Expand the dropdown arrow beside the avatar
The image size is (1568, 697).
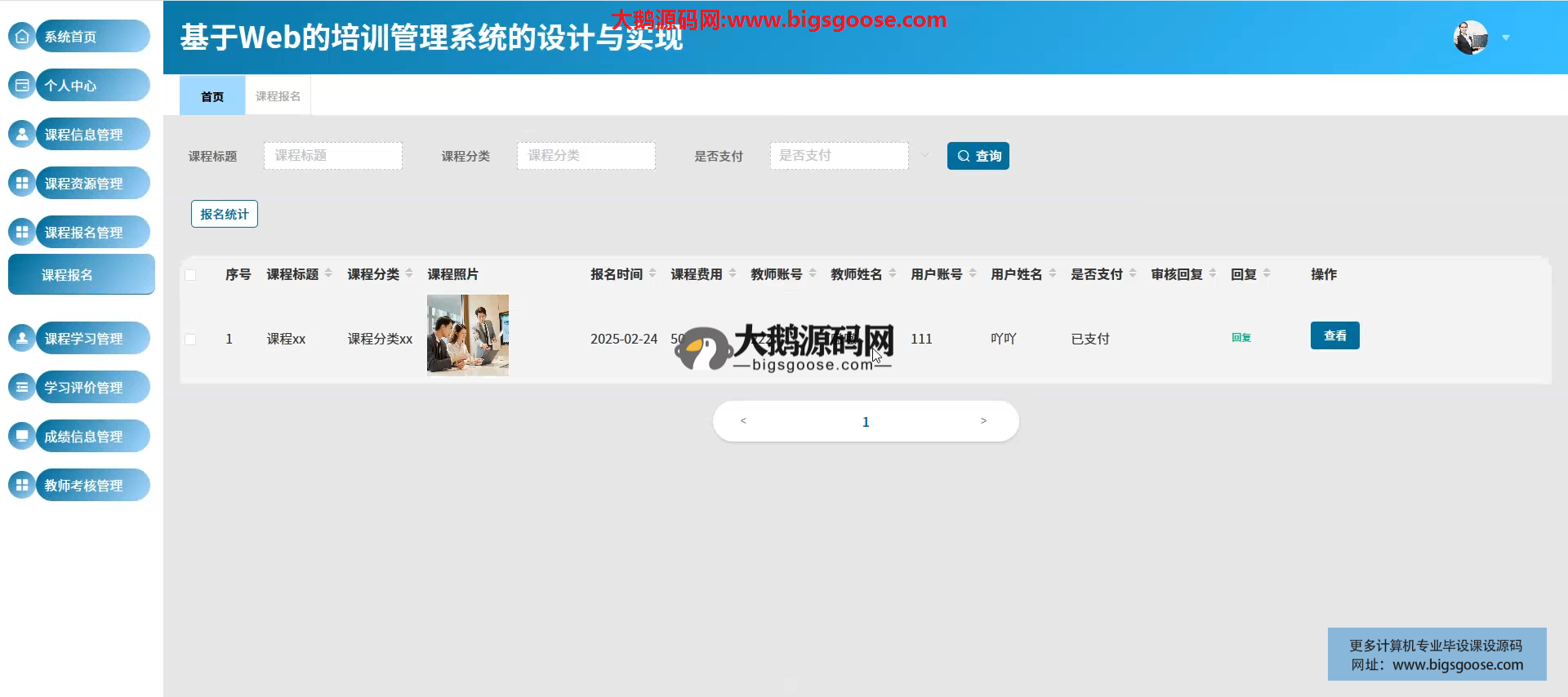1506,38
